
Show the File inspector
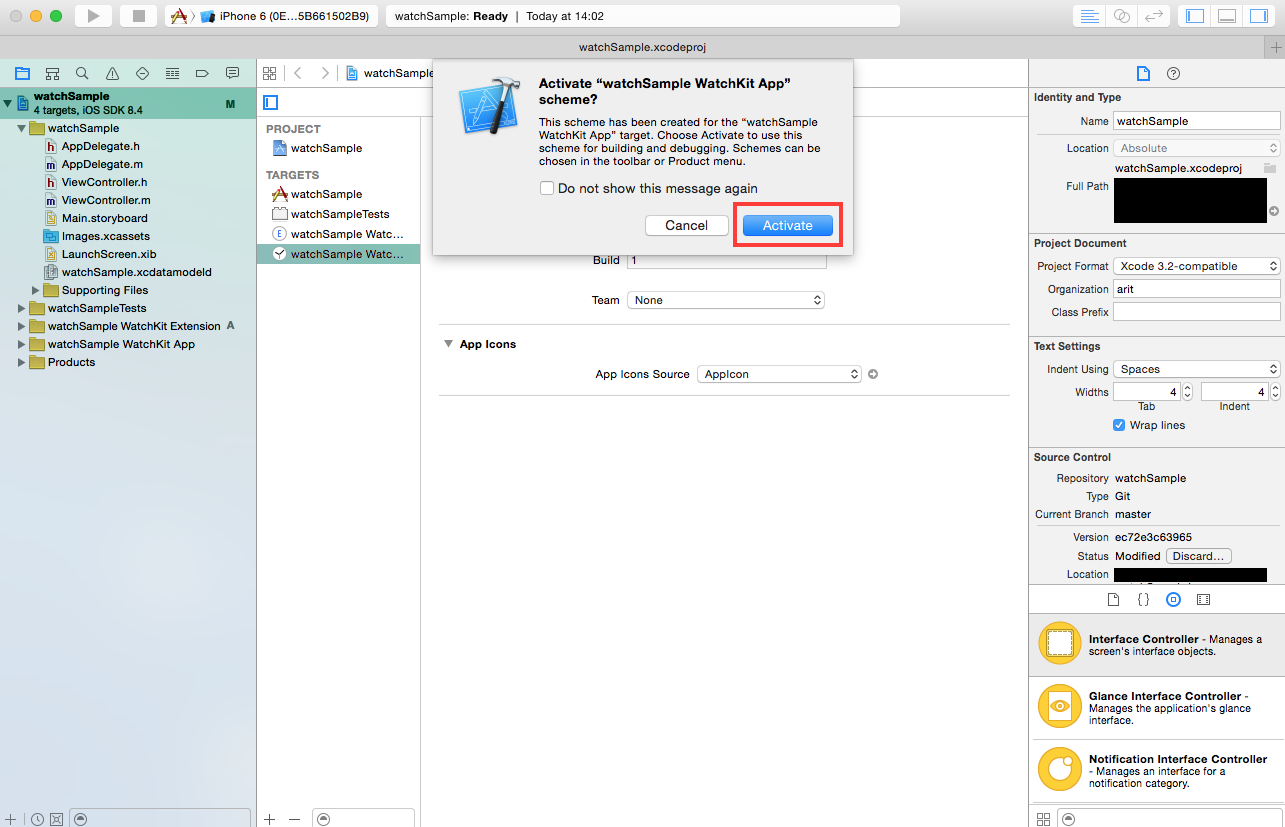[1144, 73]
